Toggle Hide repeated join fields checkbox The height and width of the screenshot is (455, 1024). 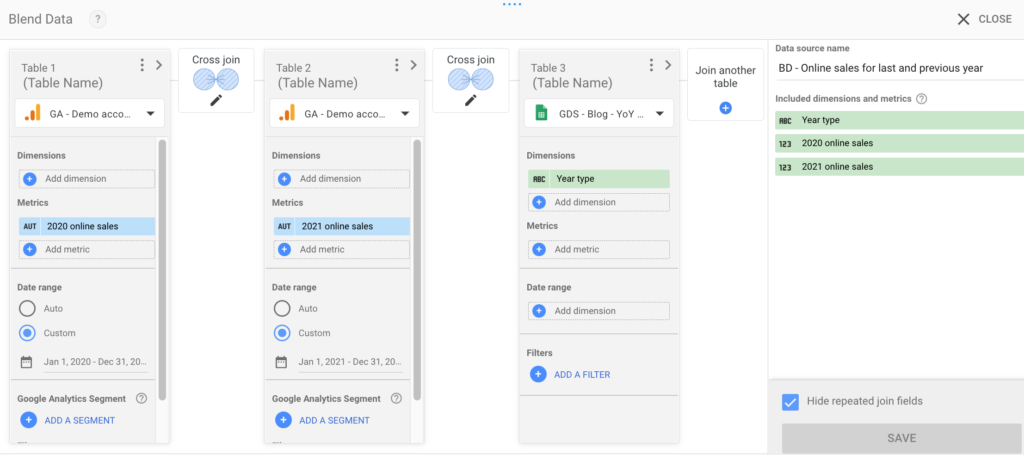790,401
